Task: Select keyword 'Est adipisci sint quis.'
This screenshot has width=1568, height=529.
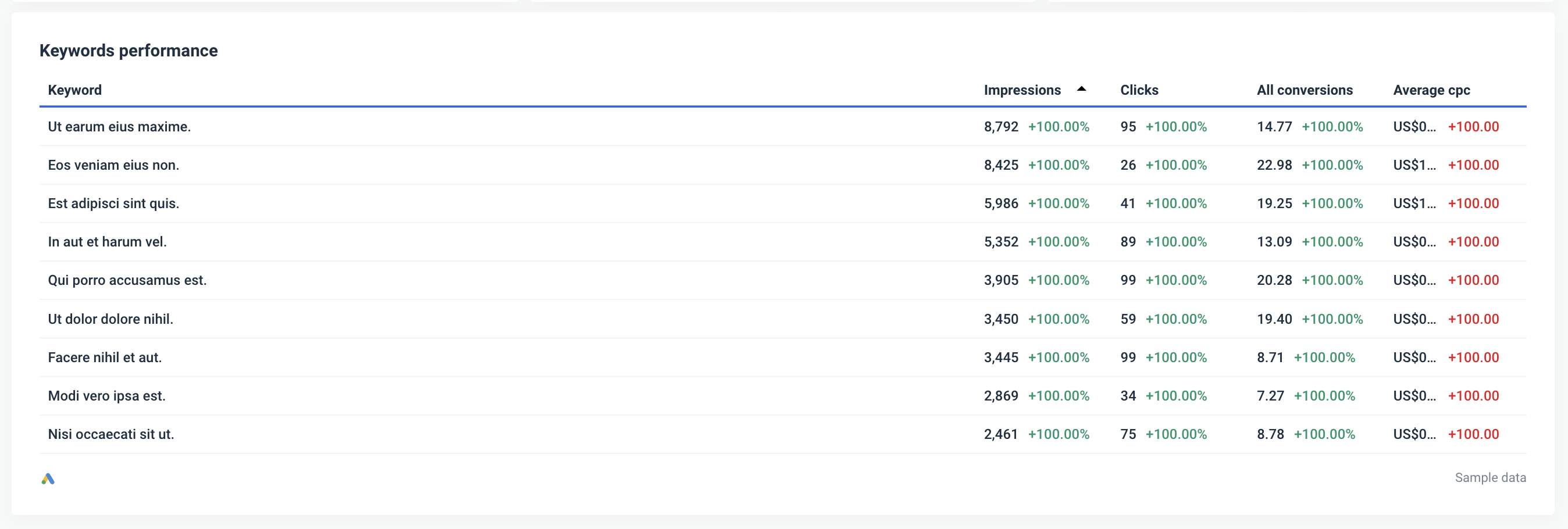Action: coord(113,203)
